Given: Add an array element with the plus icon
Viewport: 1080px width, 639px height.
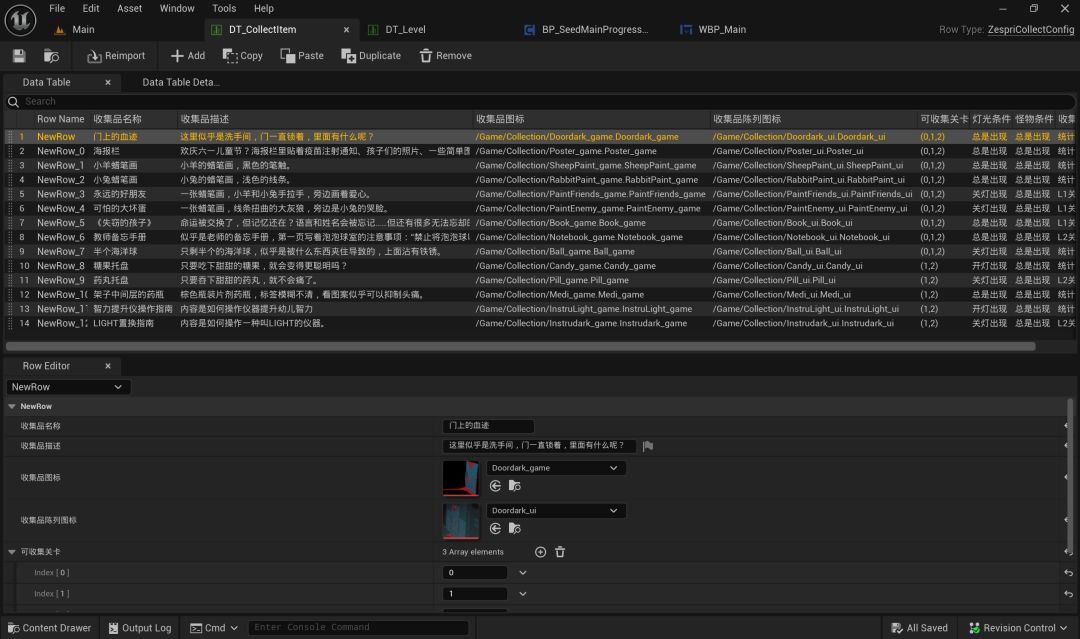Looking at the screenshot, I should pos(540,552).
